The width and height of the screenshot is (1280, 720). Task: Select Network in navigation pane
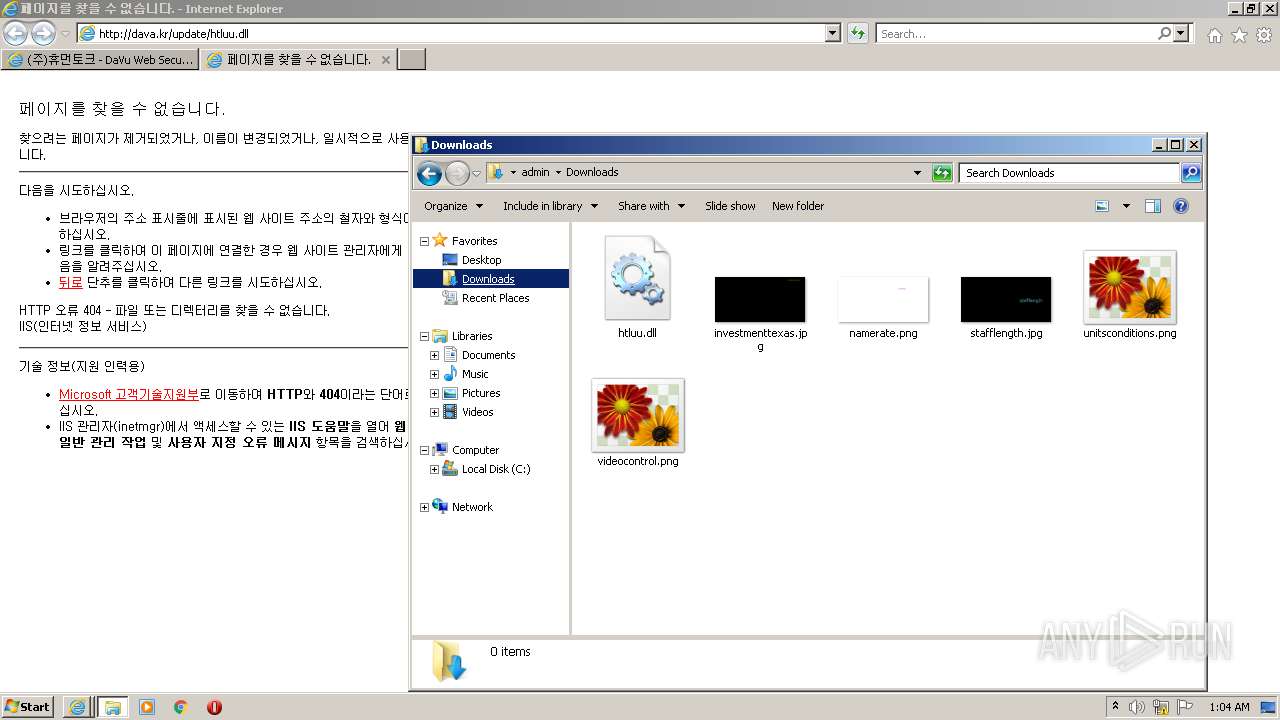pyautogui.click(x=472, y=507)
